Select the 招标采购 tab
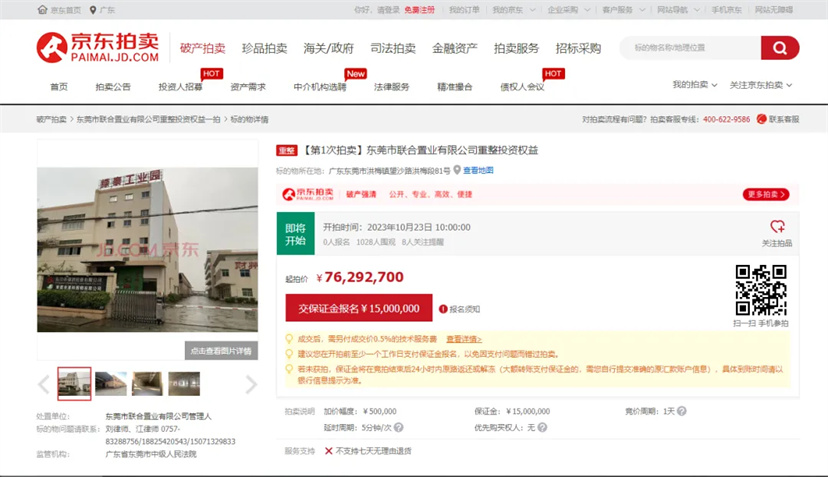The height and width of the screenshot is (477, 828). click(x=578, y=48)
